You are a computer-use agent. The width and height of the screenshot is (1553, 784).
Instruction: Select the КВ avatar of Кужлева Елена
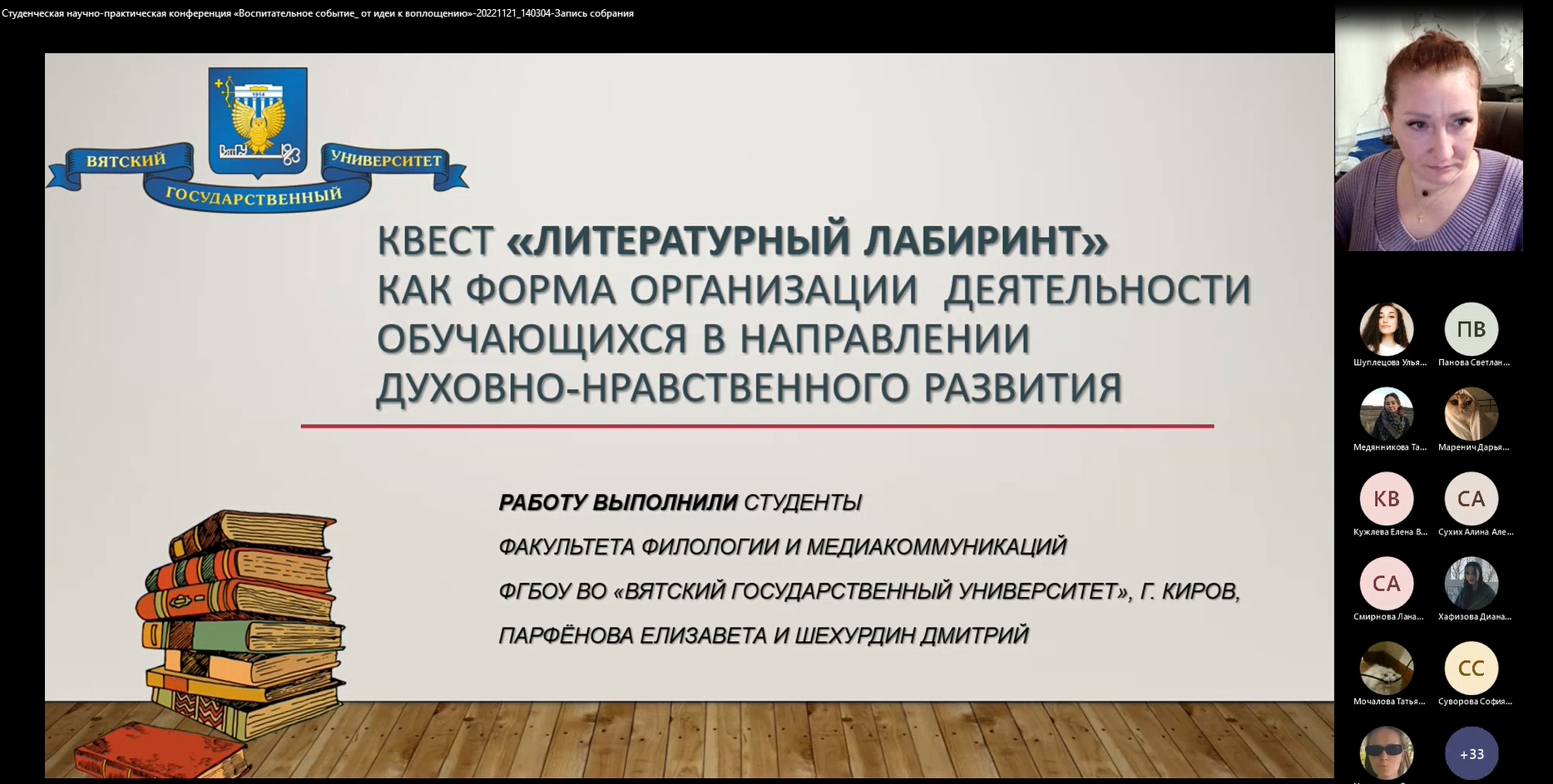[x=1387, y=499]
